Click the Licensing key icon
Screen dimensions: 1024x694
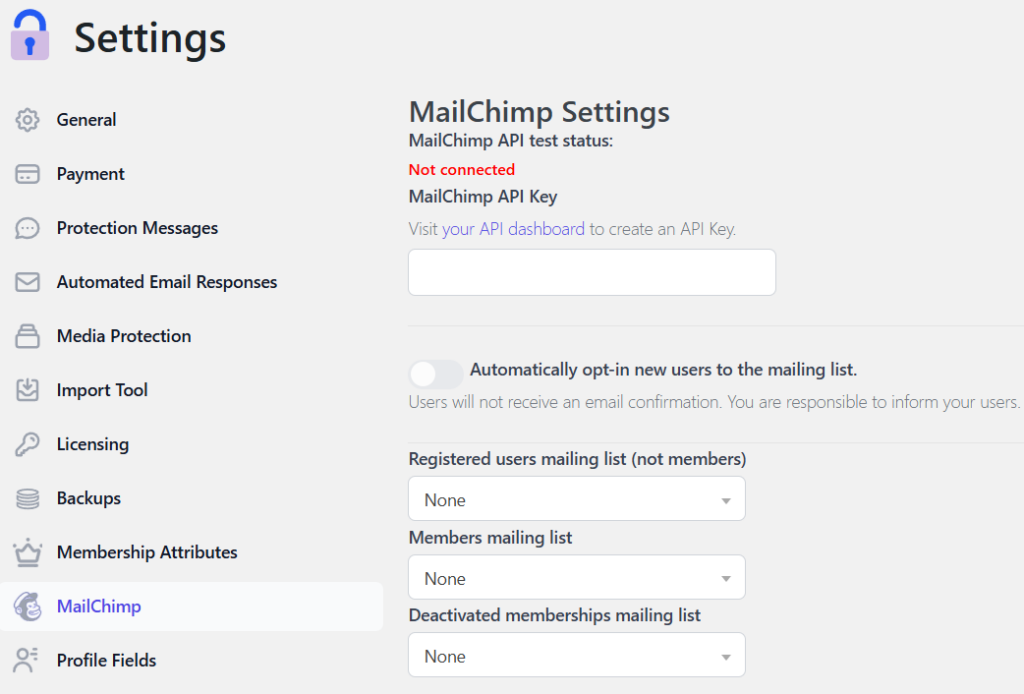point(27,444)
